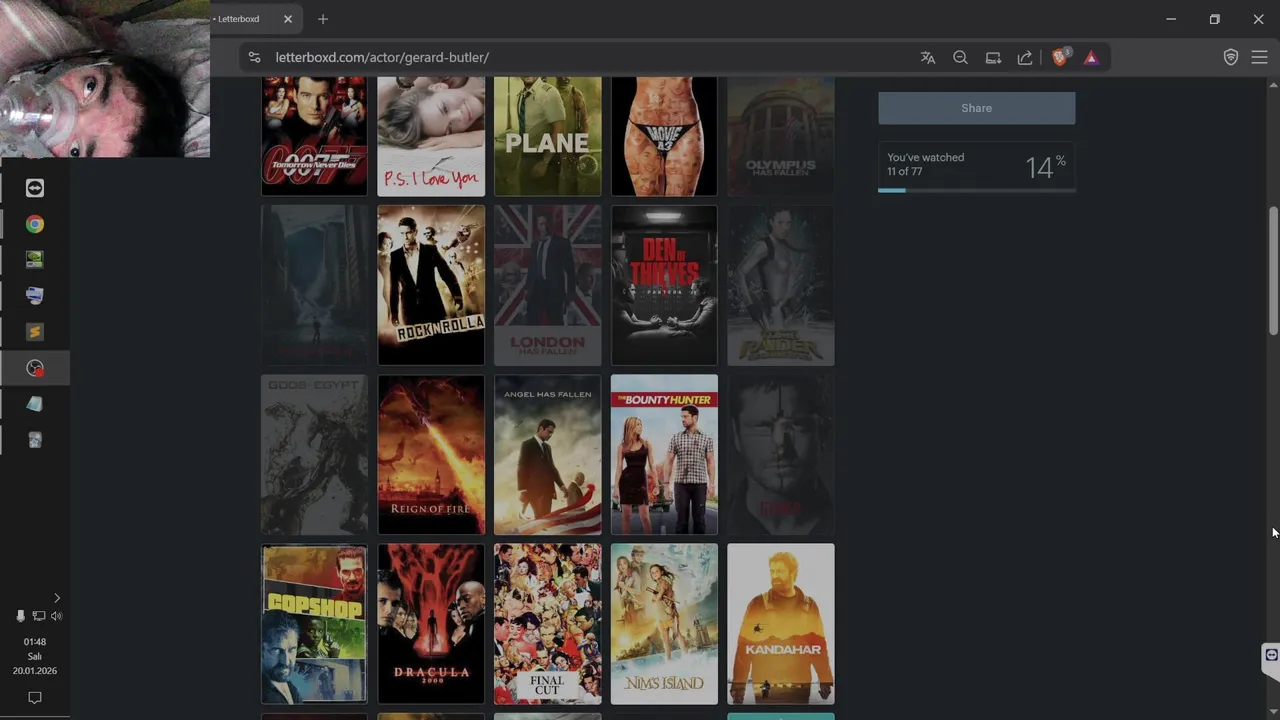
Task: Open Brave Rewards triangle icon
Action: [1091, 58]
